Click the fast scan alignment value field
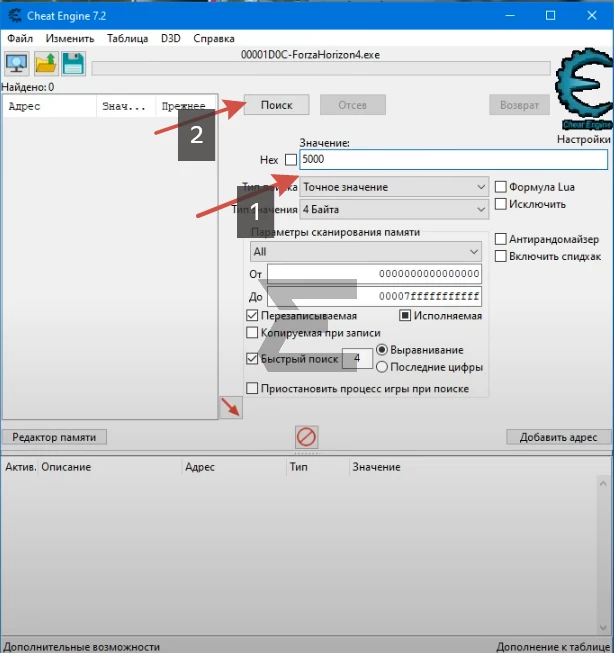 point(357,358)
